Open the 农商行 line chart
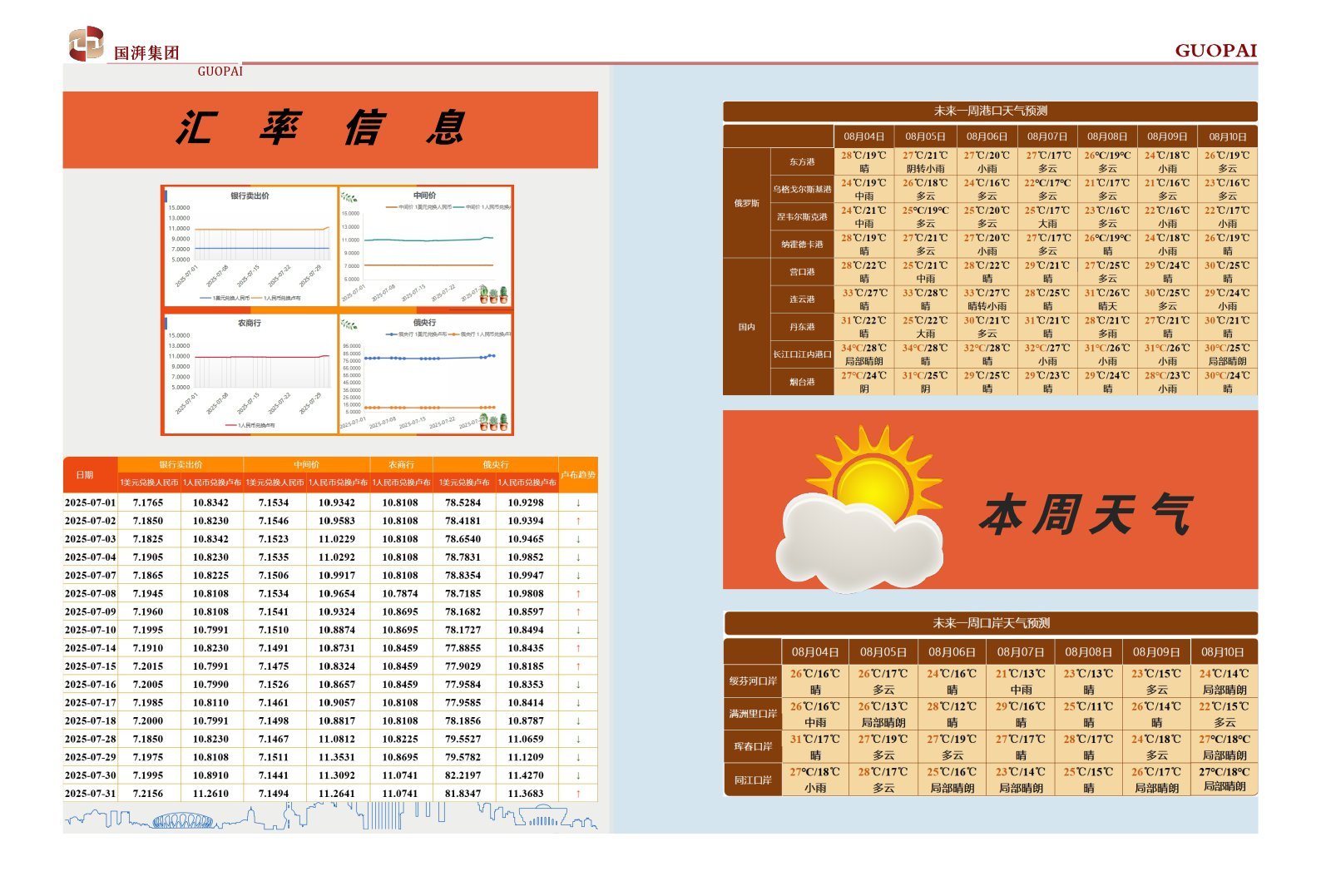The image size is (1321, 896). (x=250, y=374)
